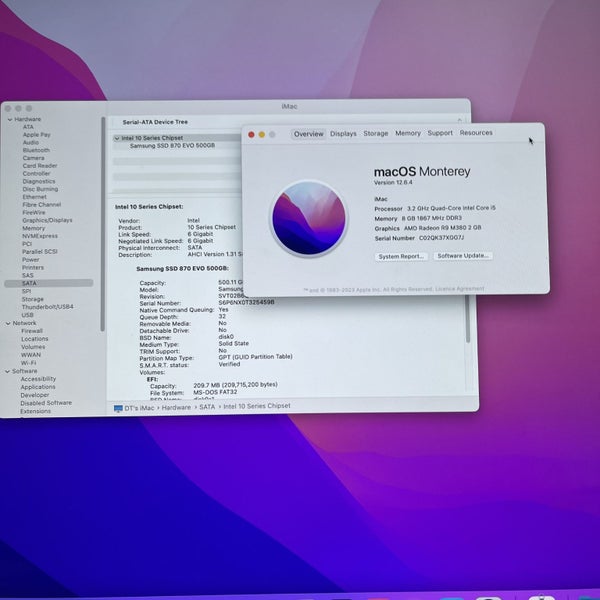
Task: Select Ethernet in sidebar
Action: tap(34, 197)
